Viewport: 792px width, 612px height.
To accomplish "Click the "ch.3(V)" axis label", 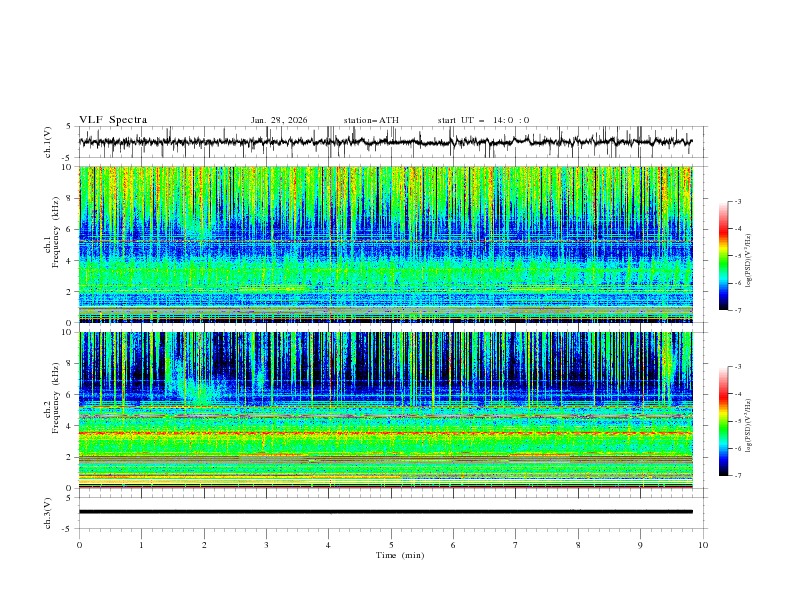I will click(x=48, y=513).
